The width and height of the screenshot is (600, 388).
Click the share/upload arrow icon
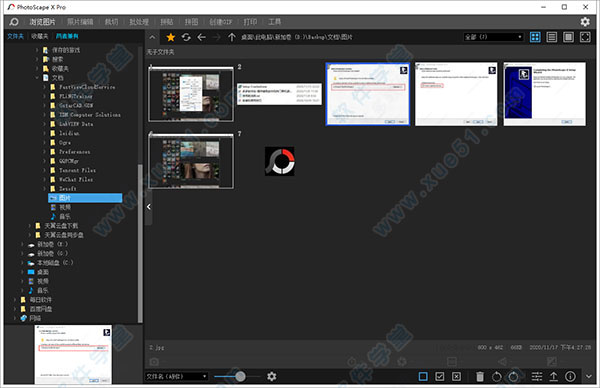[553, 377]
